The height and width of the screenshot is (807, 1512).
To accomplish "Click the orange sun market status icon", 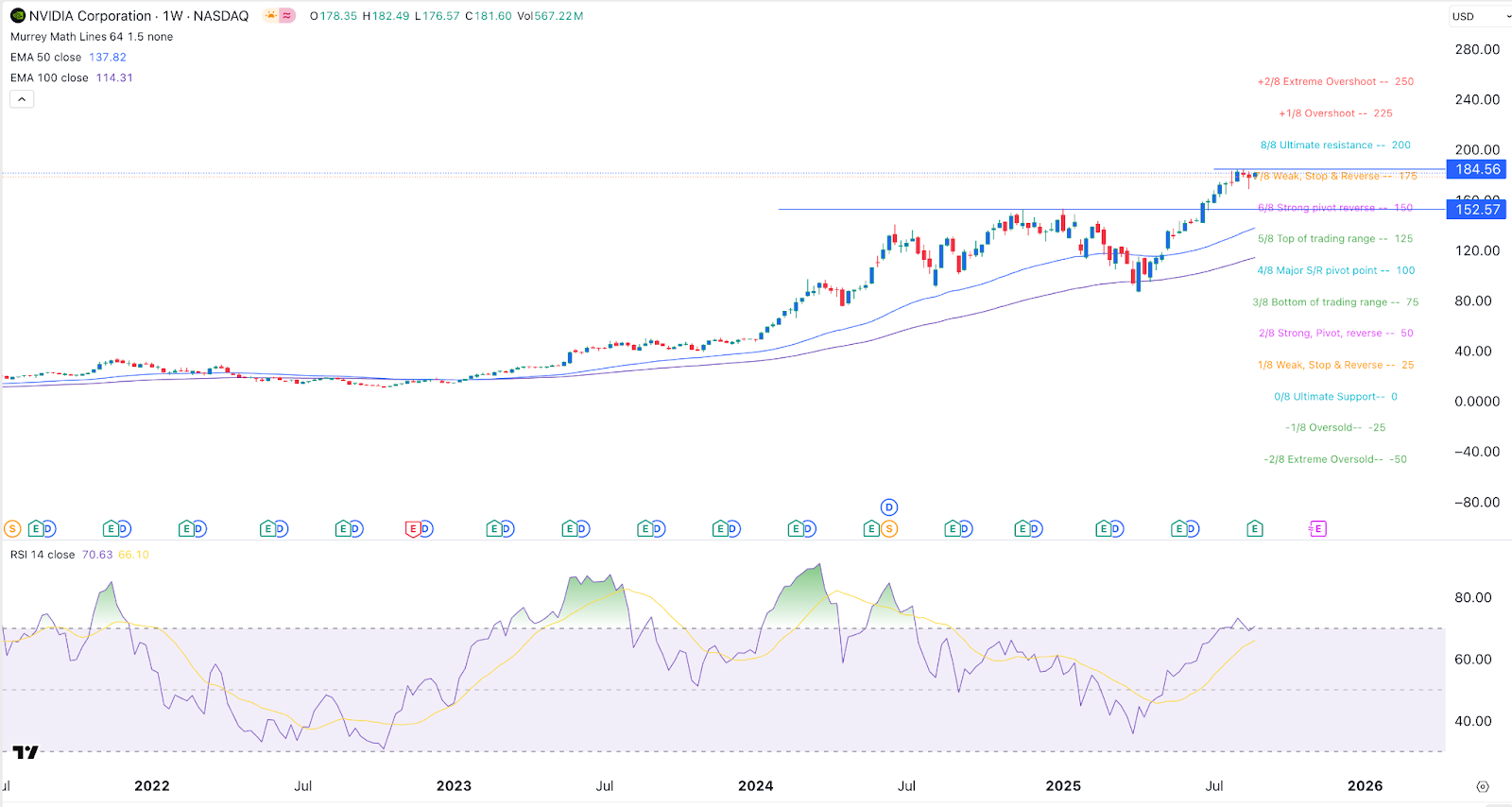I will coord(271,15).
